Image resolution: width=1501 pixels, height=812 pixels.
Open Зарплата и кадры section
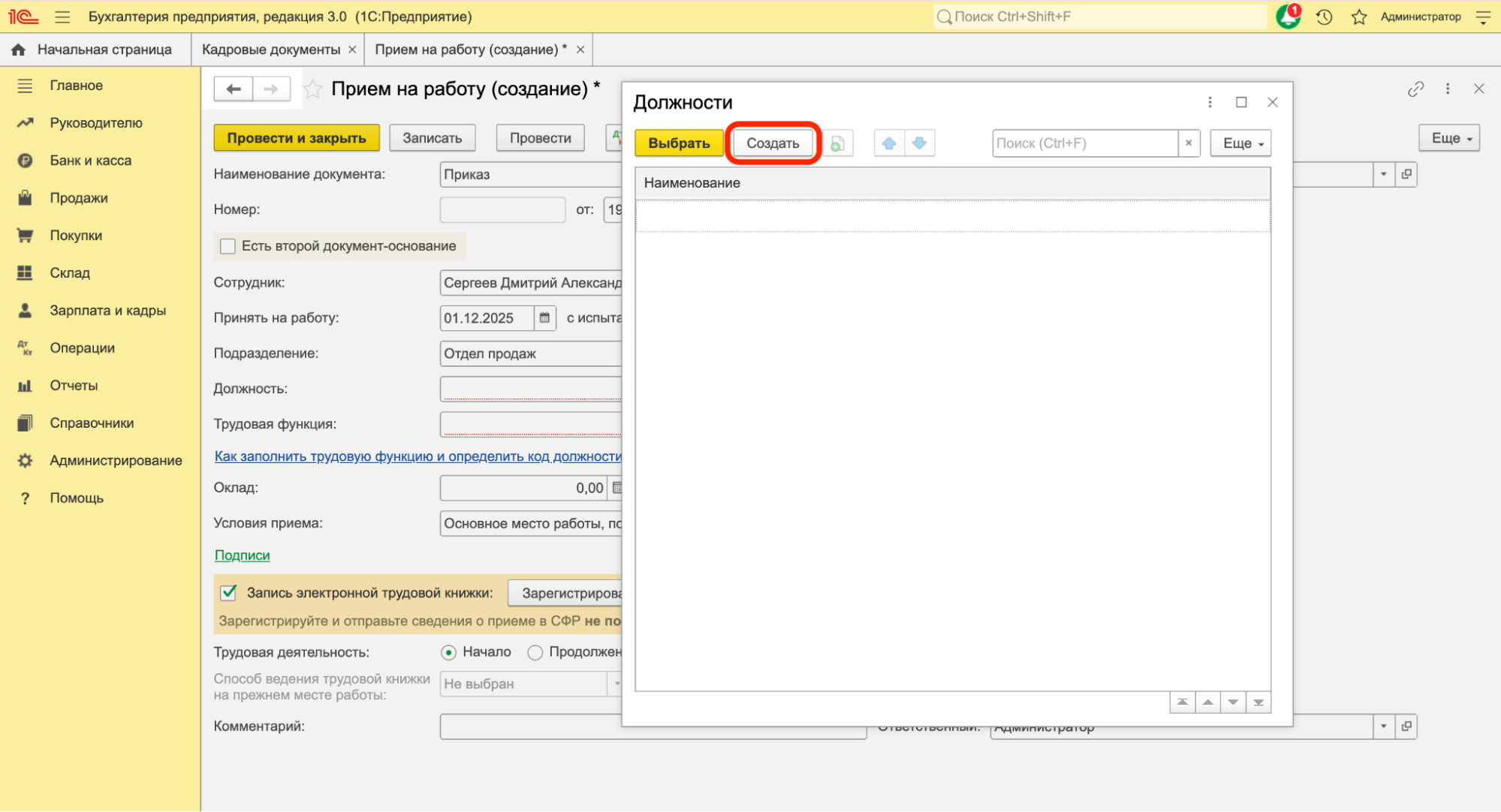(107, 311)
